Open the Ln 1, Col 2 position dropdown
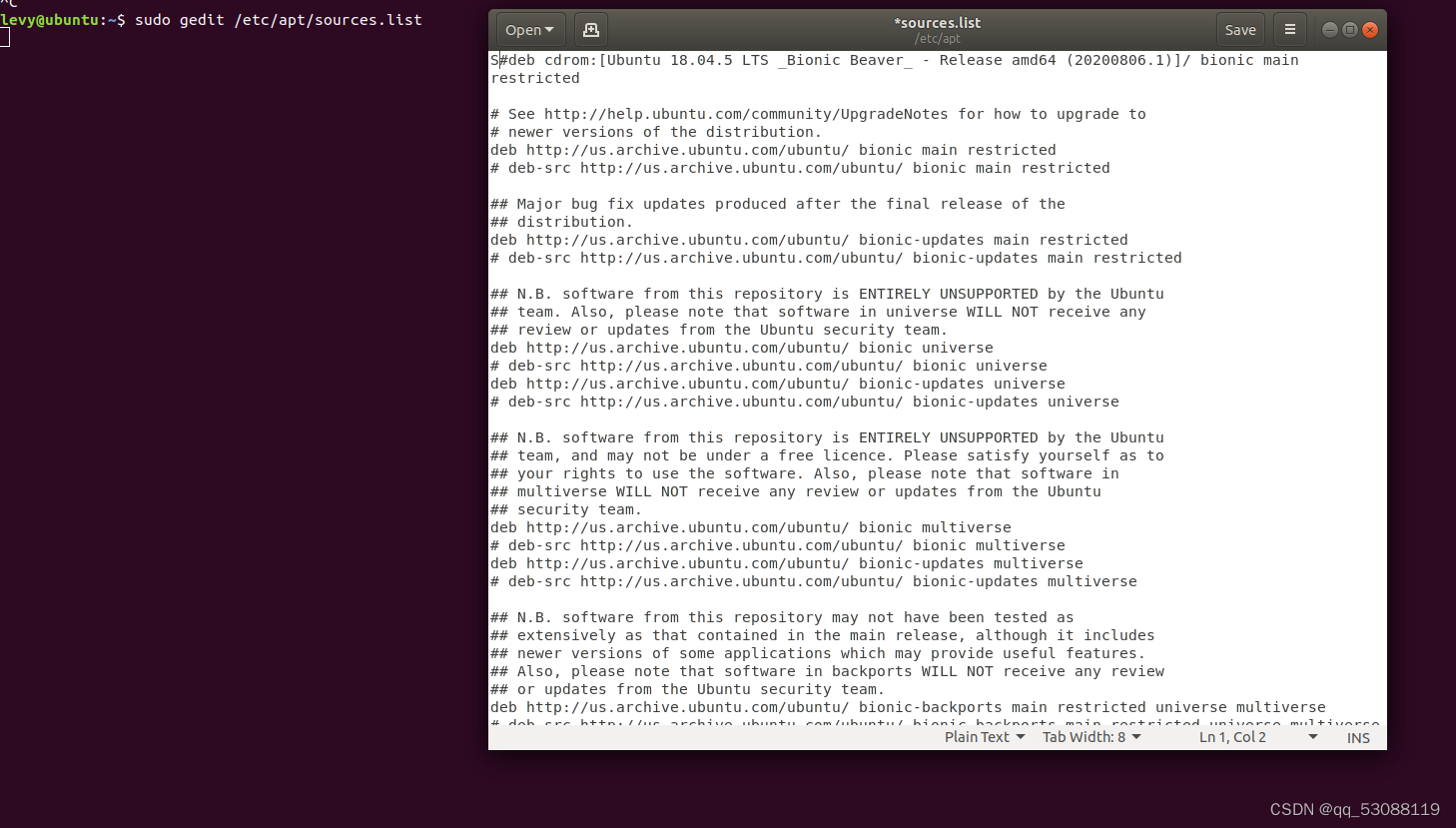1456x828 pixels. click(1258, 737)
